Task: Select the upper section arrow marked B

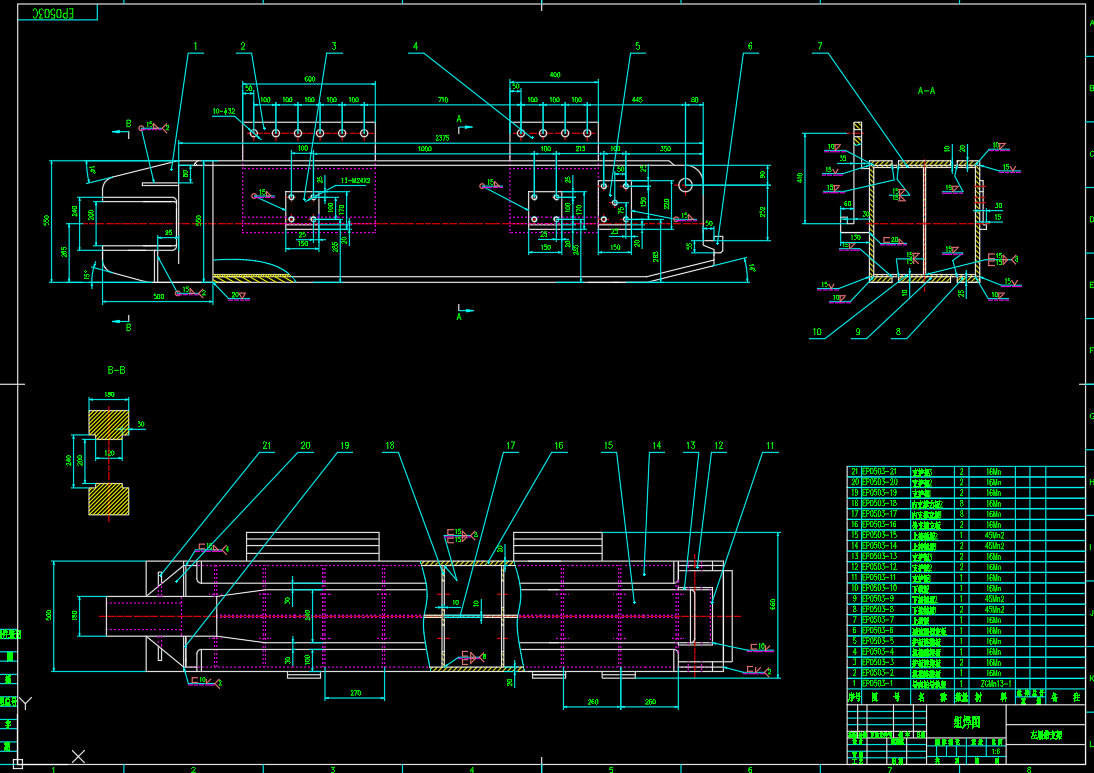Action: tap(126, 129)
